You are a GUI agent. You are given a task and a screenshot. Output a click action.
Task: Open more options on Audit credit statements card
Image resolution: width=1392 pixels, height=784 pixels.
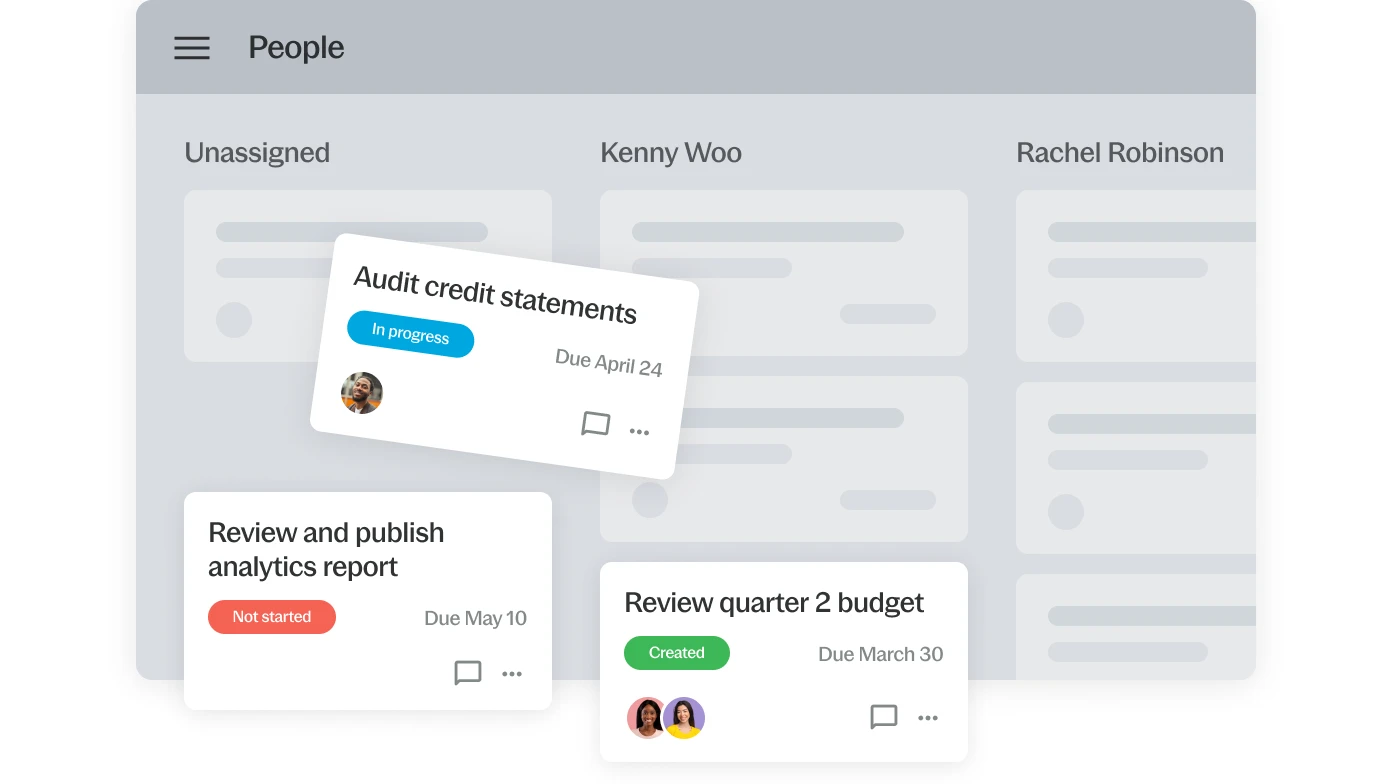tap(639, 432)
